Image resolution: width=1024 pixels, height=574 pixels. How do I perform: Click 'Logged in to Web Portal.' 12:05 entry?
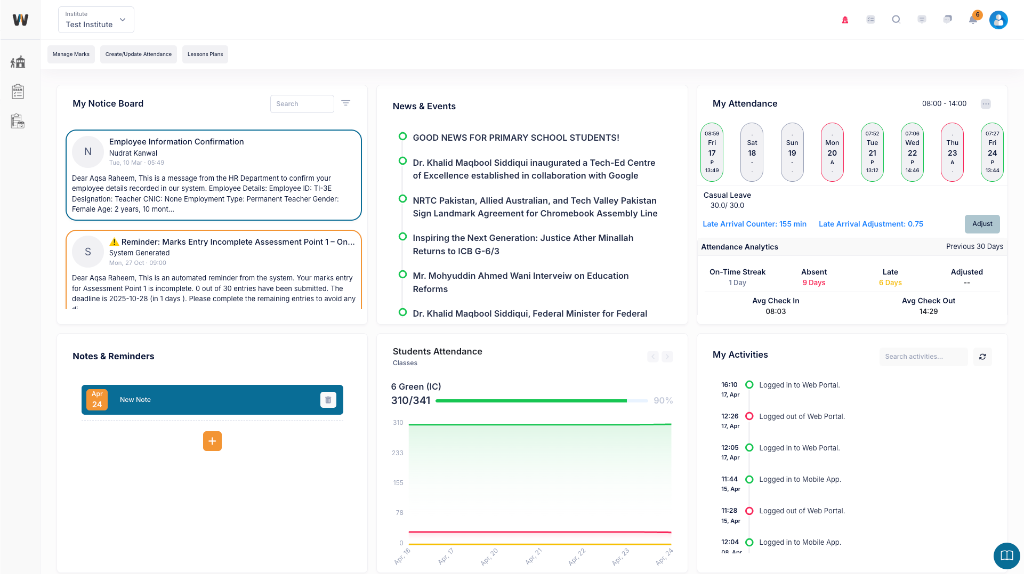(x=799, y=448)
